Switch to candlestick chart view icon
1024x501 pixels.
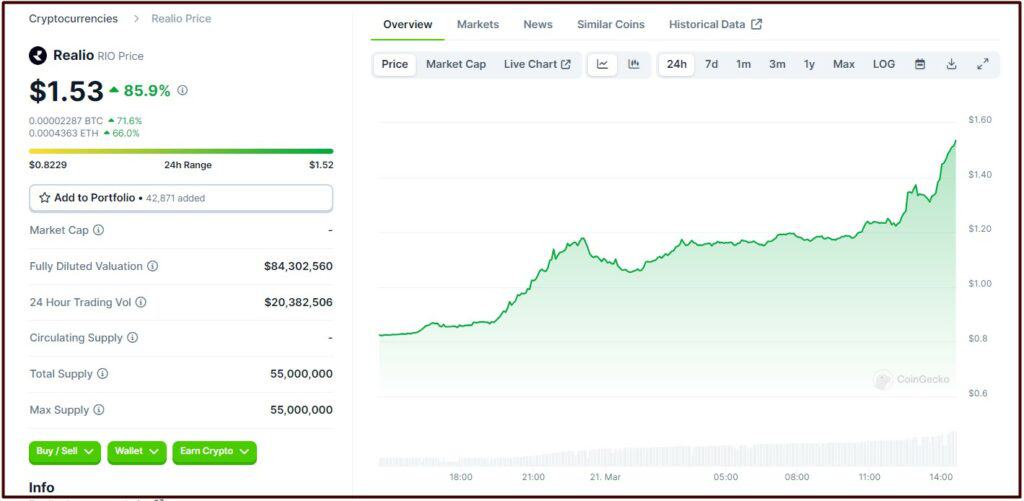(x=633, y=64)
